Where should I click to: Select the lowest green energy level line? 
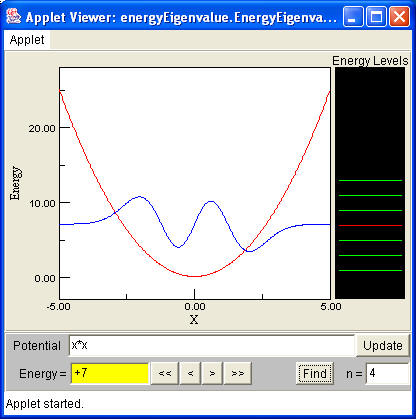point(370,270)
